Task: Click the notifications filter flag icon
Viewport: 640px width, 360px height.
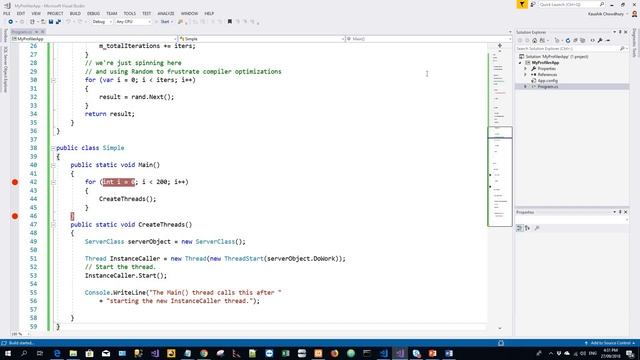Action: pos(522,4)
